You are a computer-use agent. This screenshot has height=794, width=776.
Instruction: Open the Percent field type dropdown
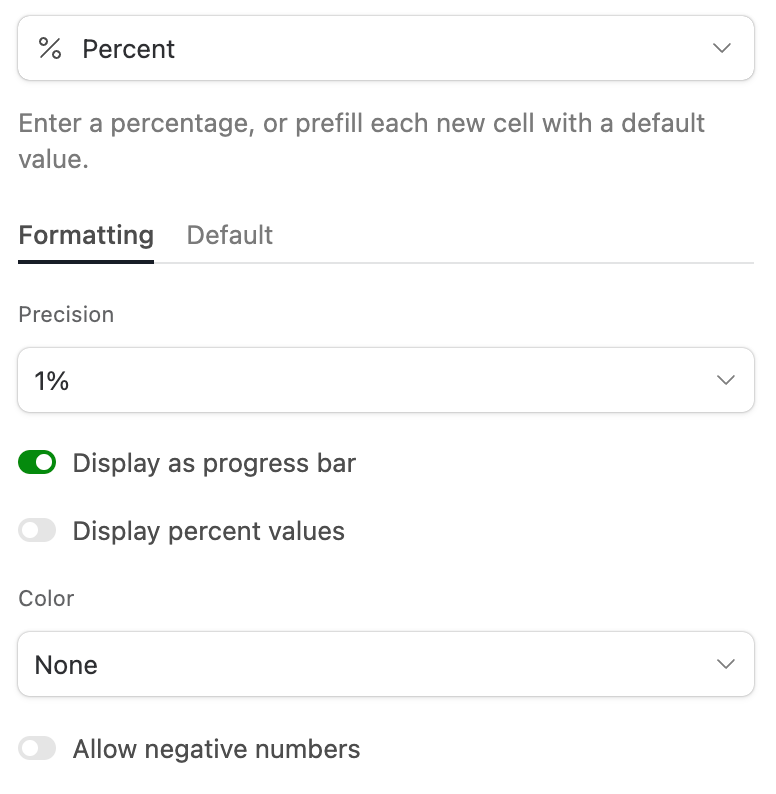click(386, 49)
